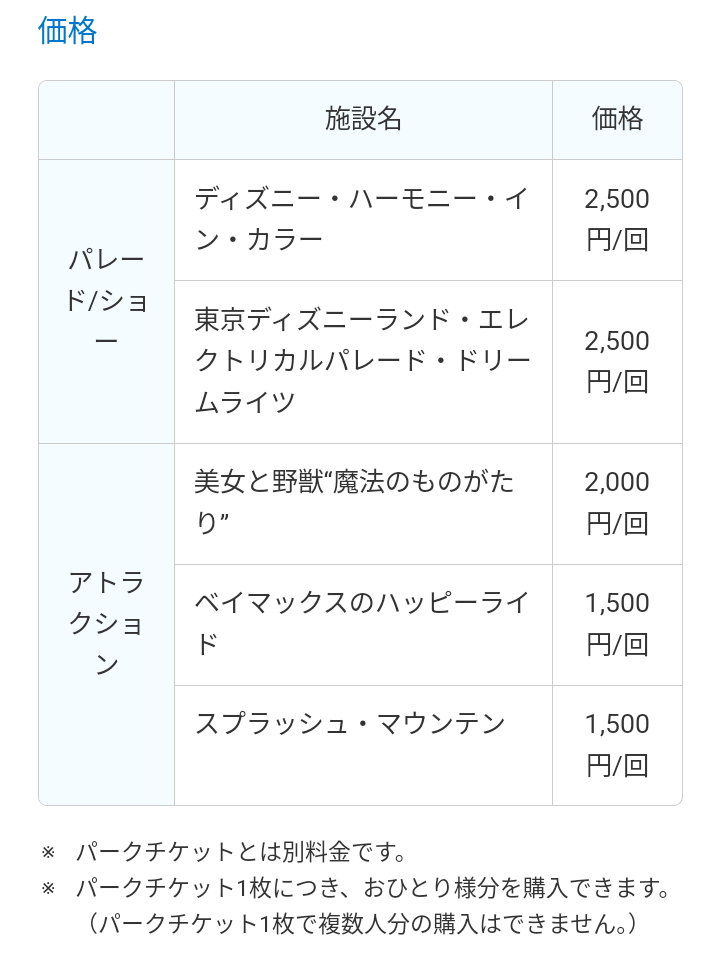This screenshot has height=968, width=720.
Task: Click the アトラクション category cell
Action: pyautogui.click(x=106, y=624)
